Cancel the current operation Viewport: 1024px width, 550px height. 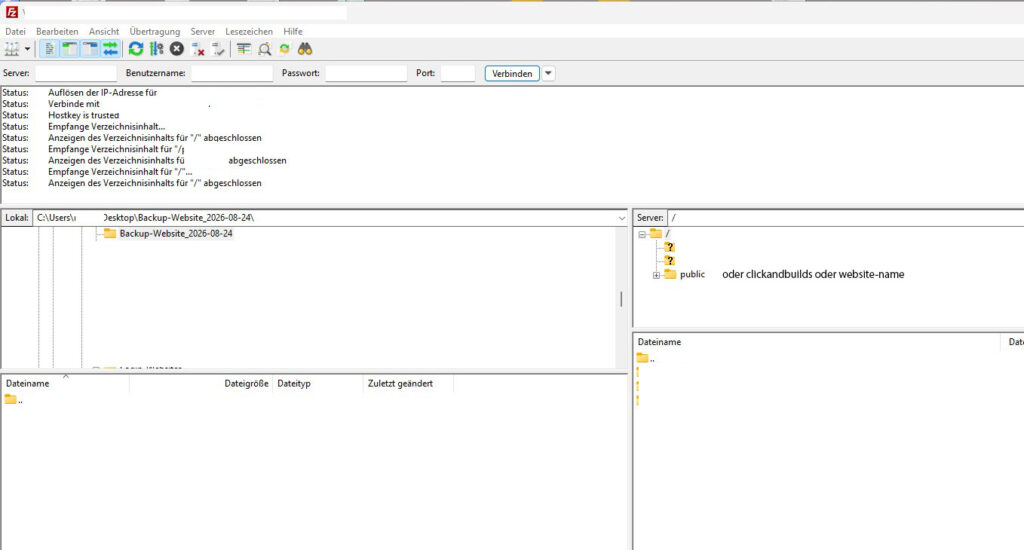click(177, 49)
